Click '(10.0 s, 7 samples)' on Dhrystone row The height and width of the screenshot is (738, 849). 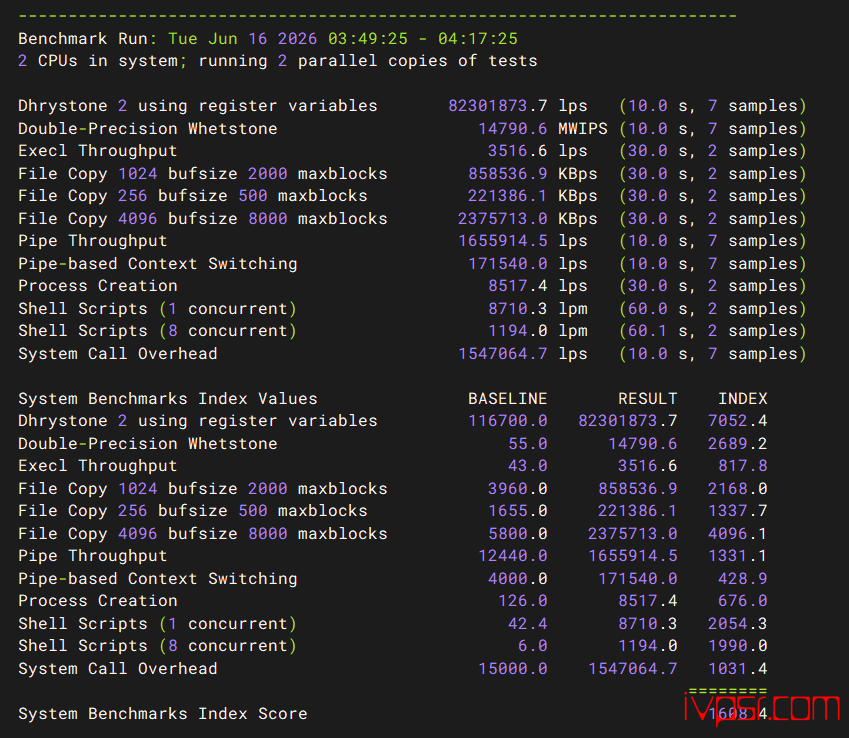[713, 106]
